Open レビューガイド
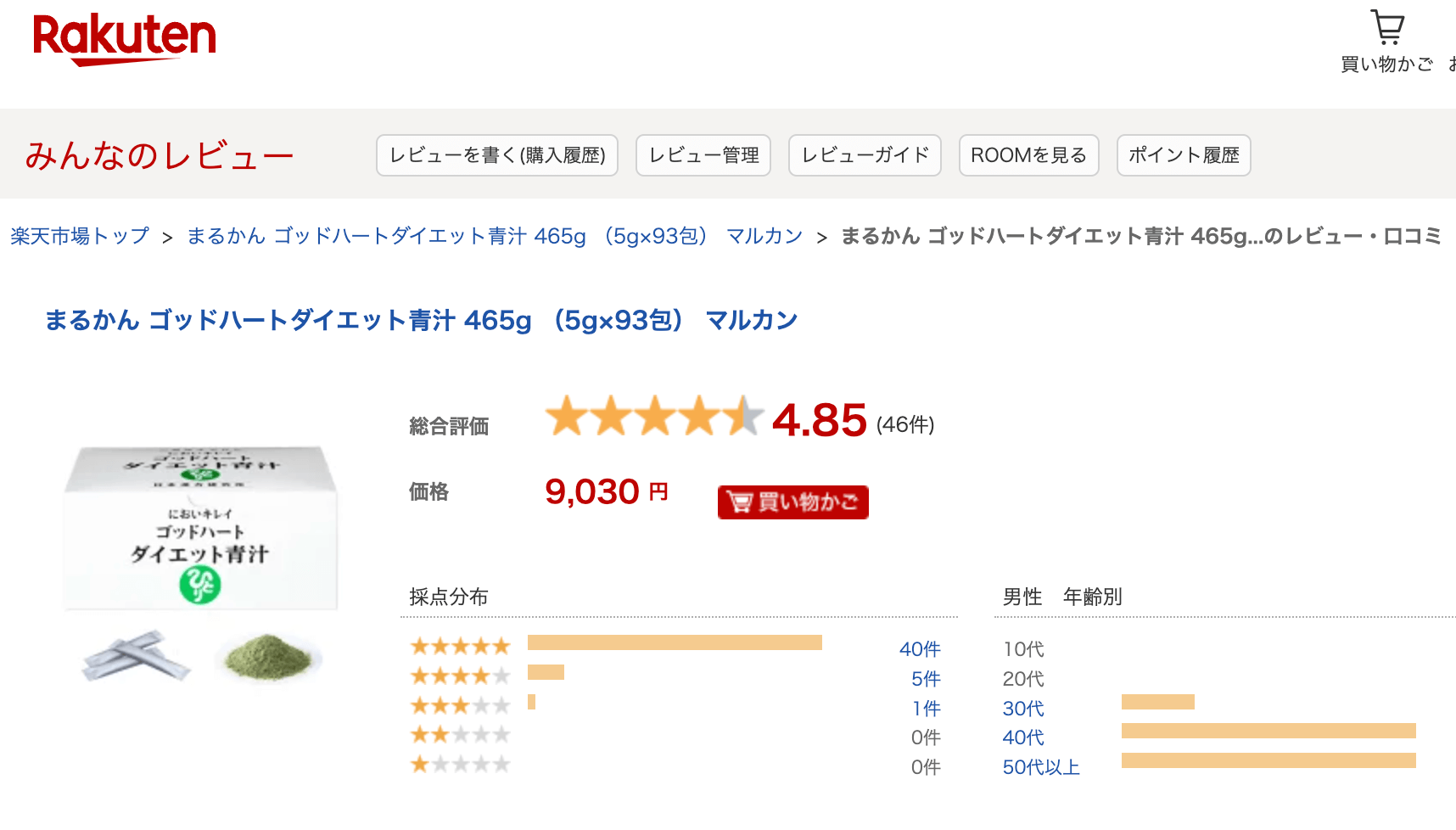Viewport: 1456px width, 830px height. click(865, 155)
